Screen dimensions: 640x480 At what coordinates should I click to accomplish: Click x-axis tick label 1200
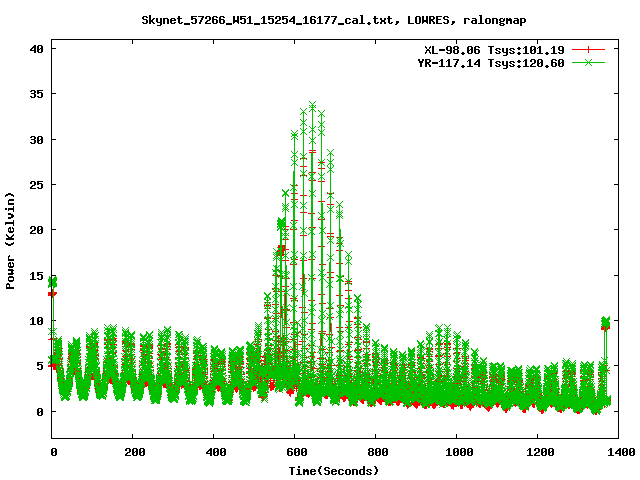click(x=540, y=452)
